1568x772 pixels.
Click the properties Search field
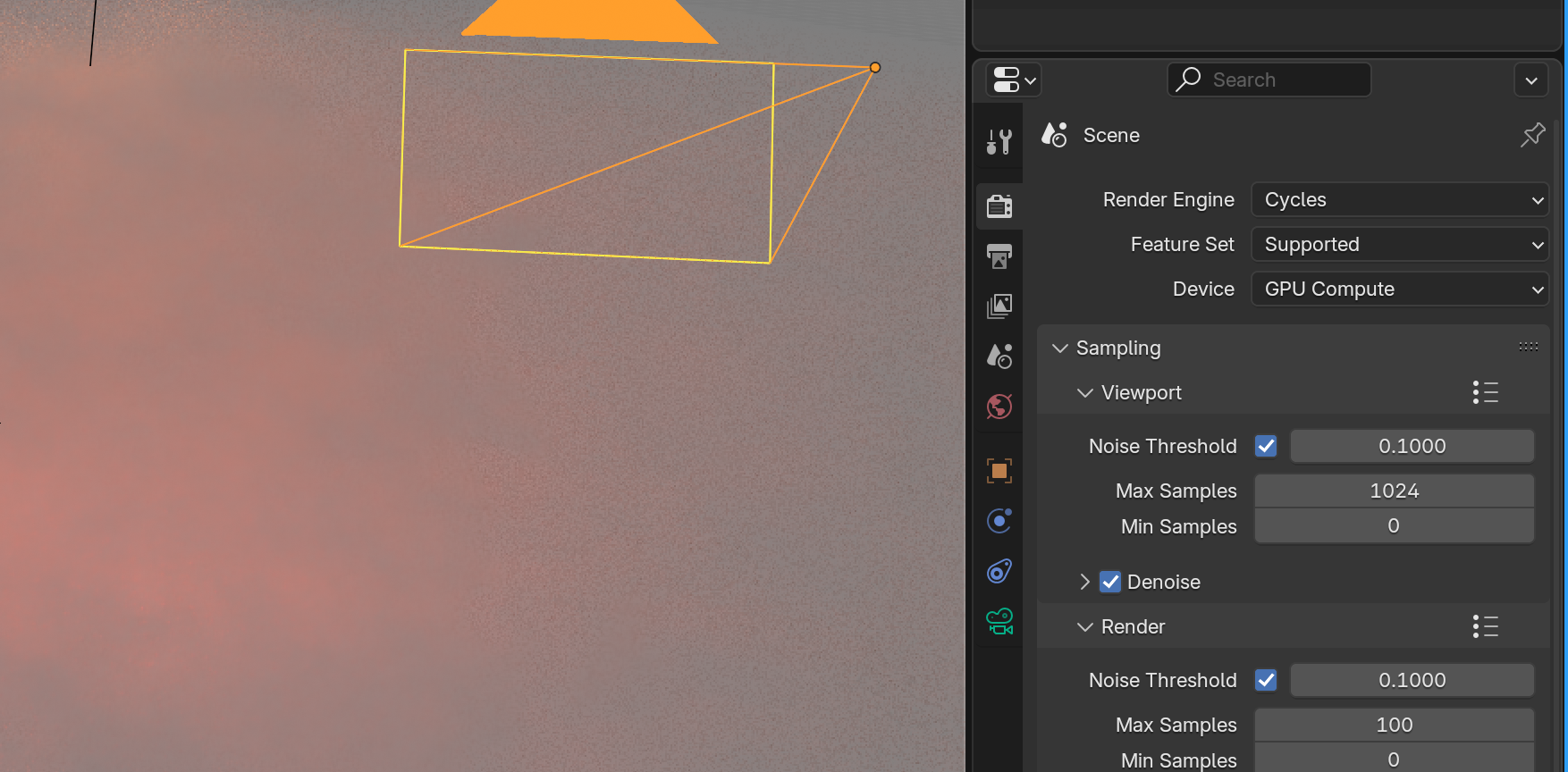pyautogui.click(x=1269, y=80)
